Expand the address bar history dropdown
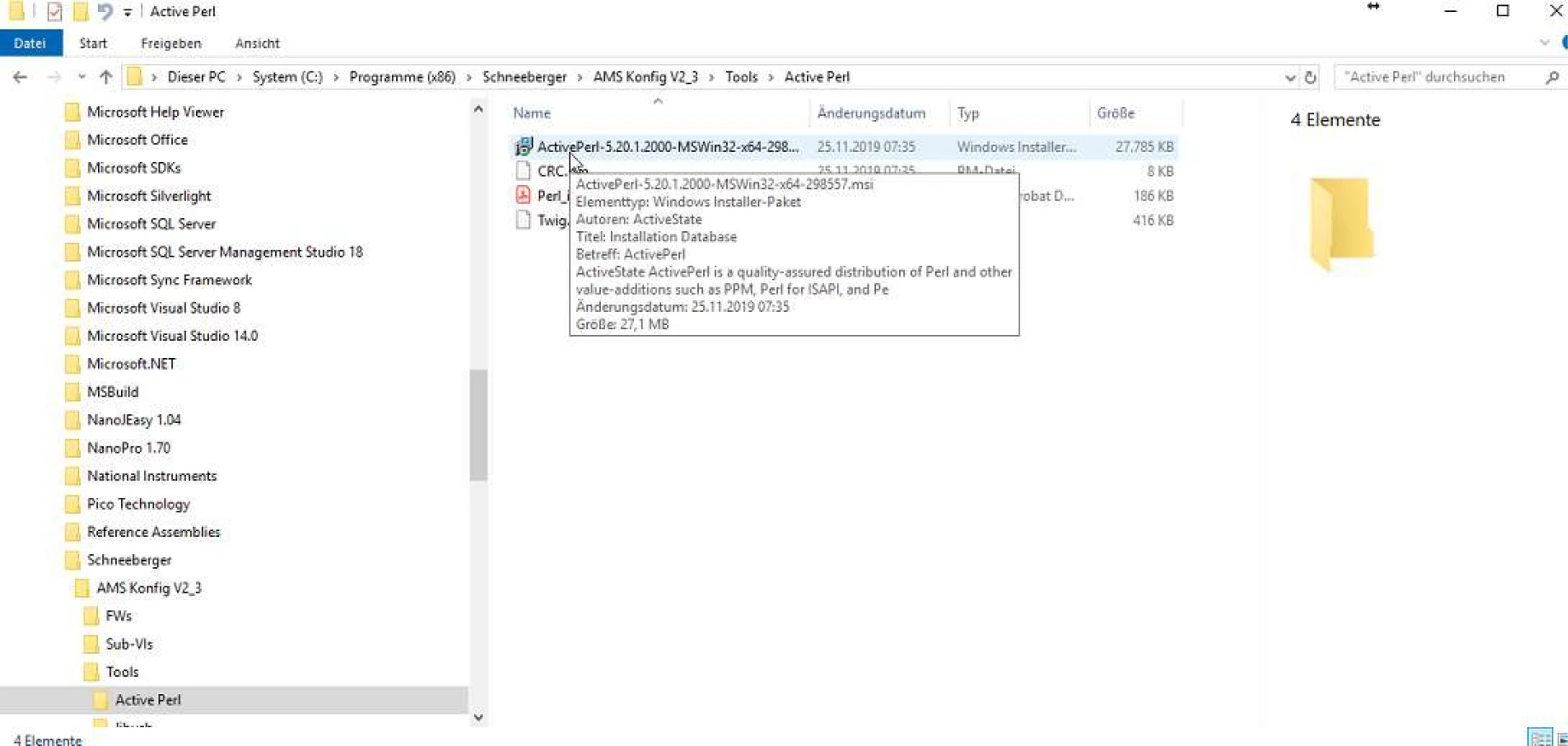The width and height of the screenshot is (1568, 746). [1290, 78]
